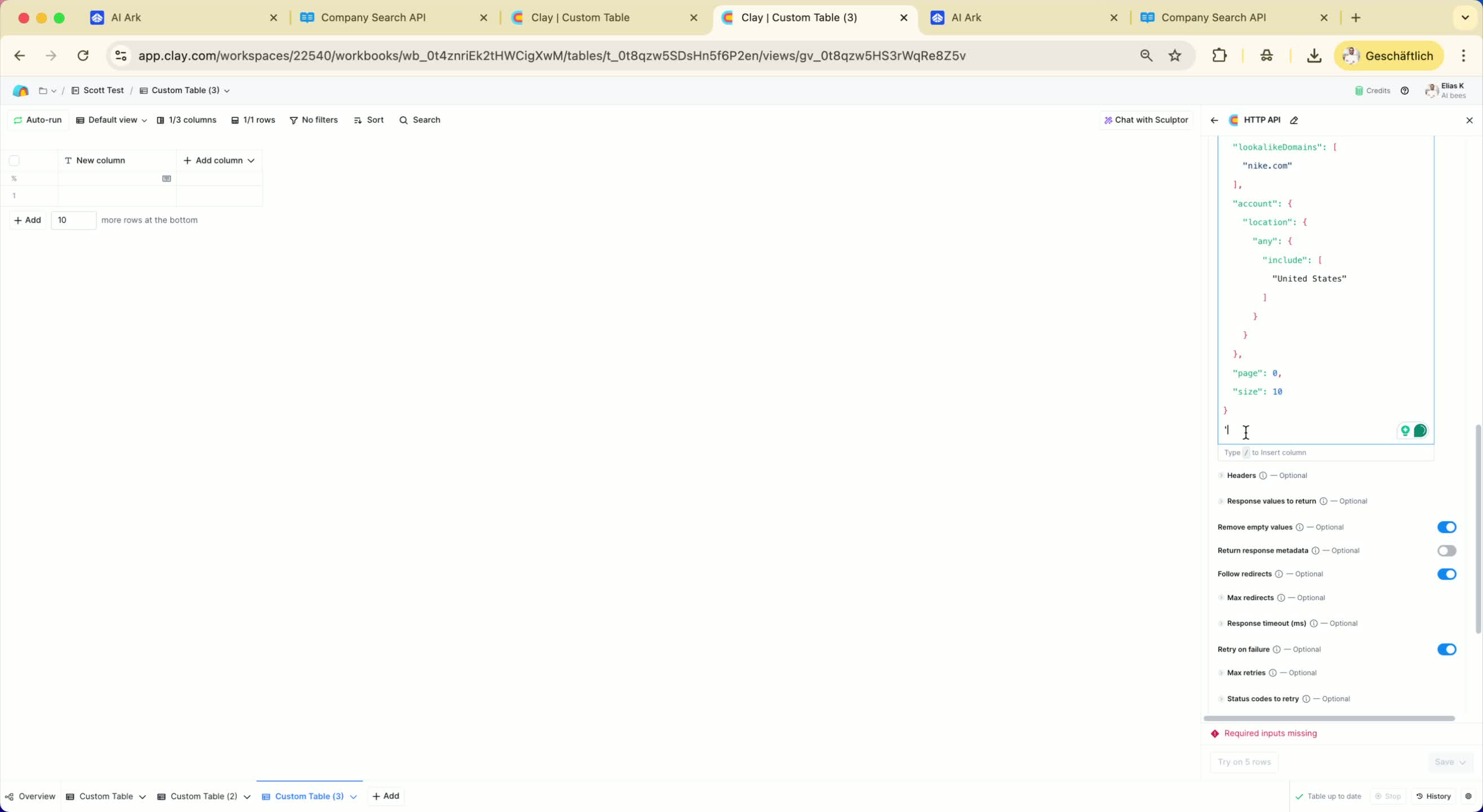The image size is (1483, 812).
Task: Disable the Remove empty values toggle
Action: (1446, 527)
